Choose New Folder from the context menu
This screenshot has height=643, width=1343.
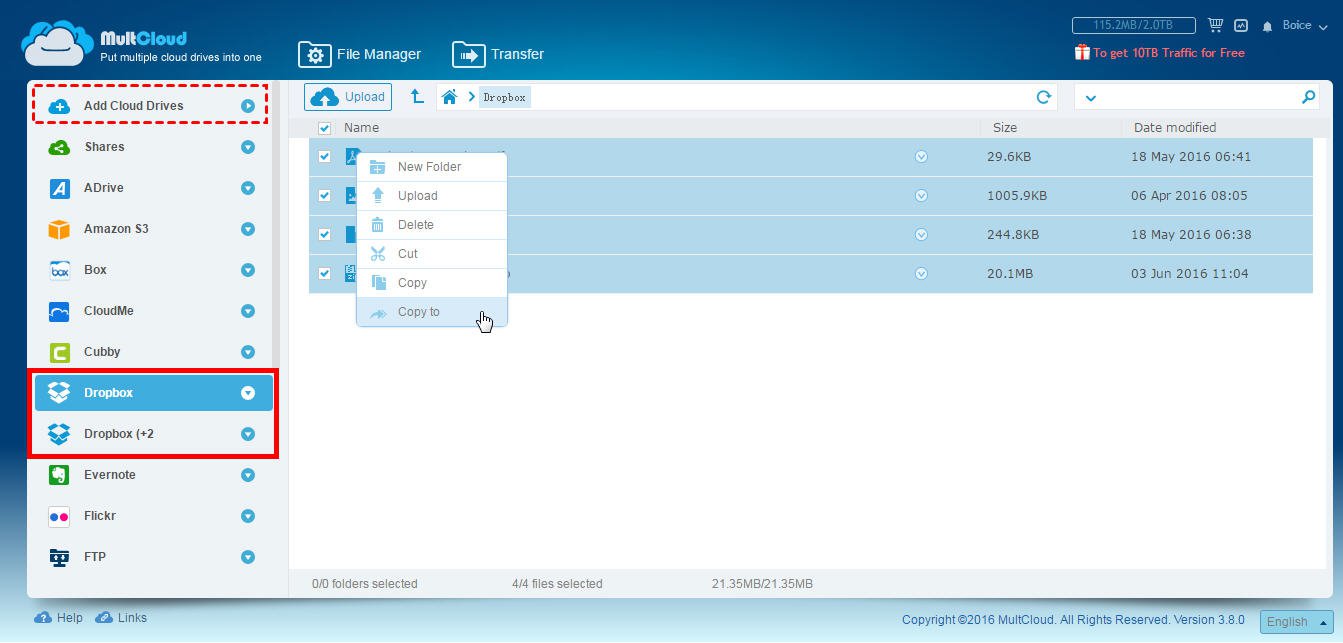pos(432,167)
